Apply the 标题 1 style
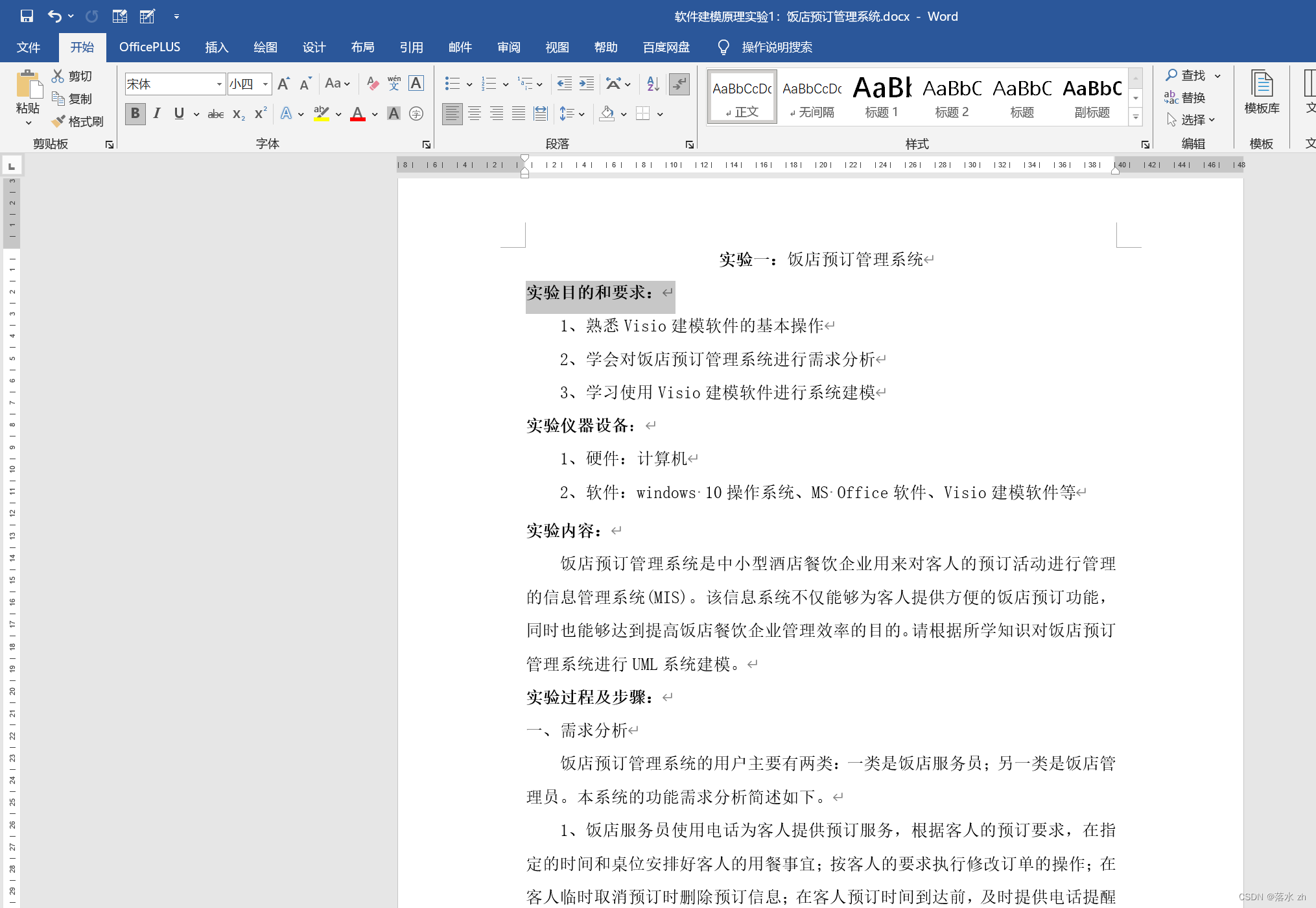 [x=882, y=97]
